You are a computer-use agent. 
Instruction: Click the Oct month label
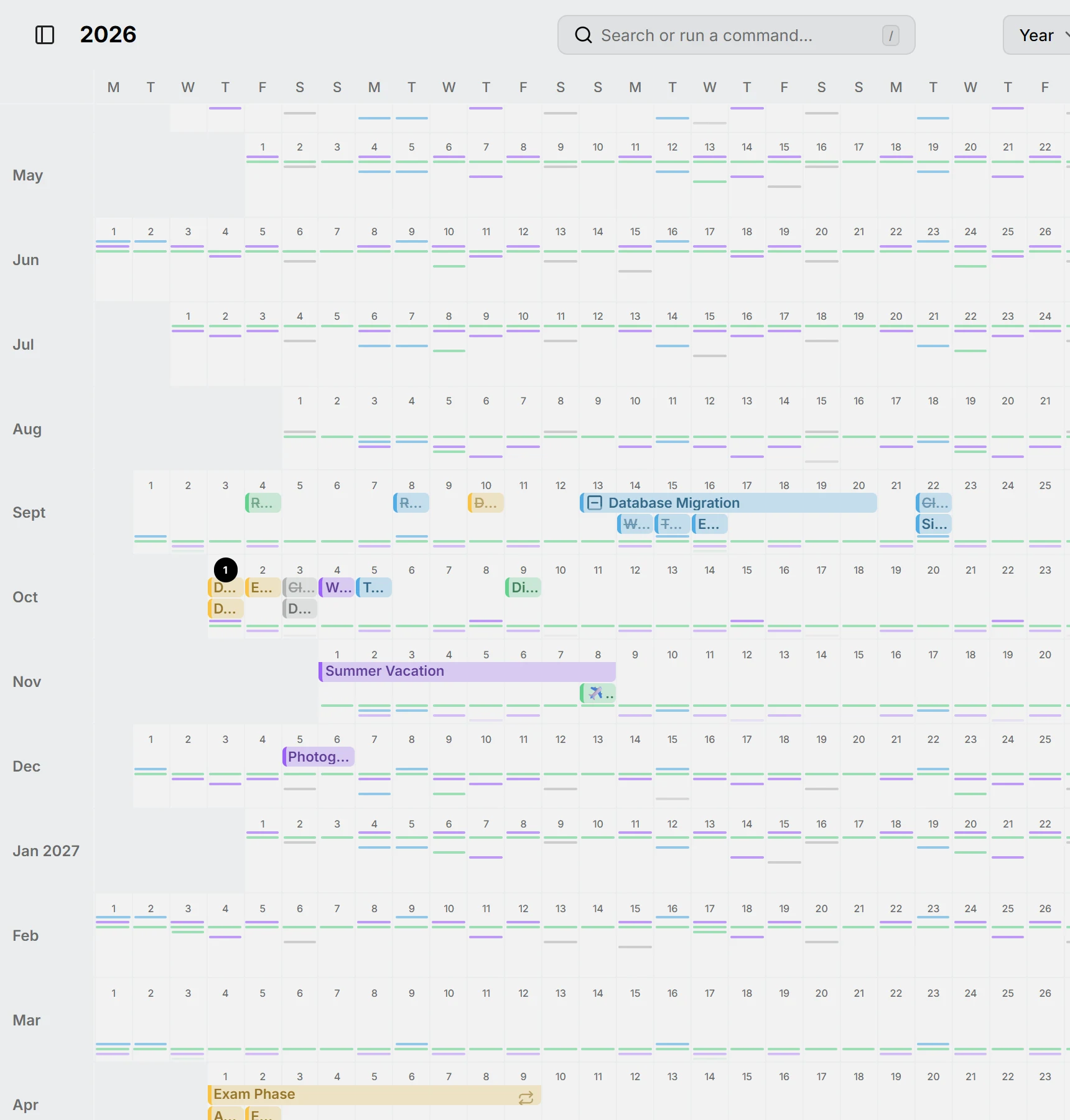(x=25, y=597)
